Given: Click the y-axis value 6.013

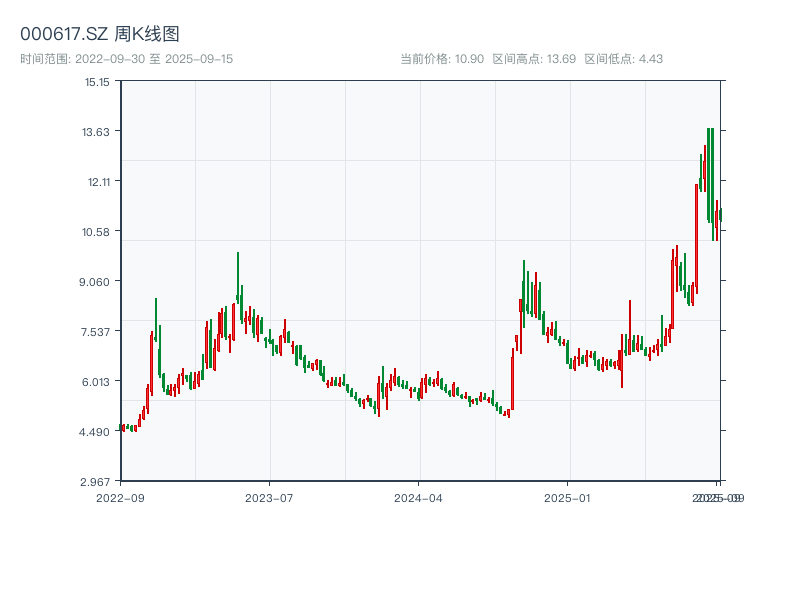Looking at the screenshot, I should [95, 382].
